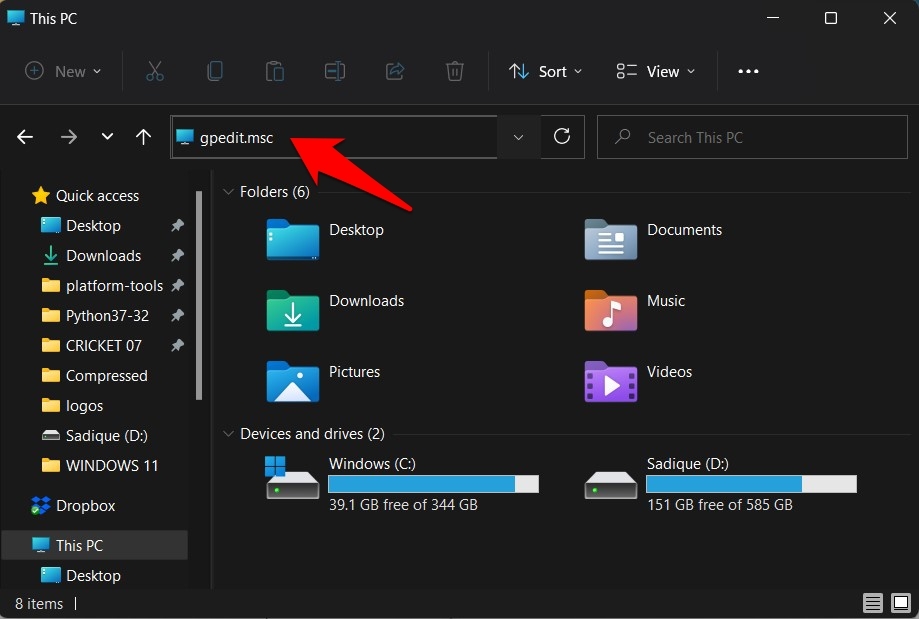919x619 pixels.
Task: Click the sidebar vertical scrollbar
Action: point(199,295)
